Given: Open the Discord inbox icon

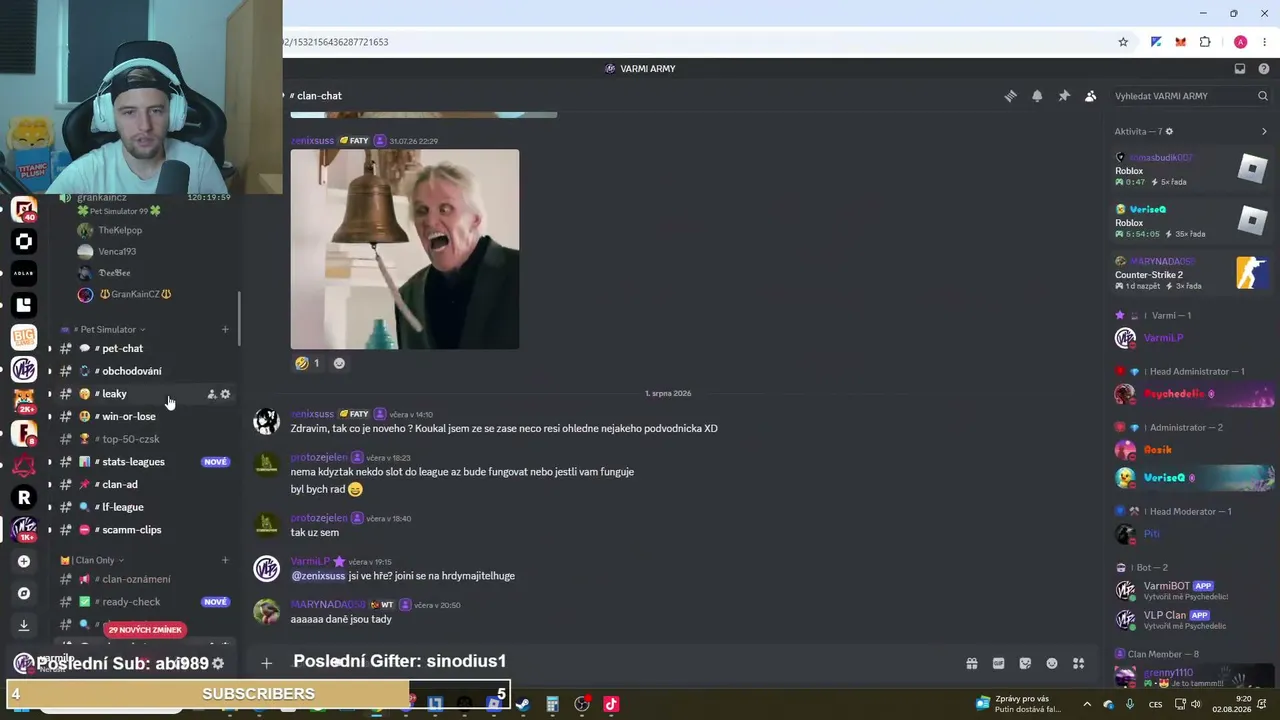Looking at the screenshot, I should click(x=1240, y=69).
